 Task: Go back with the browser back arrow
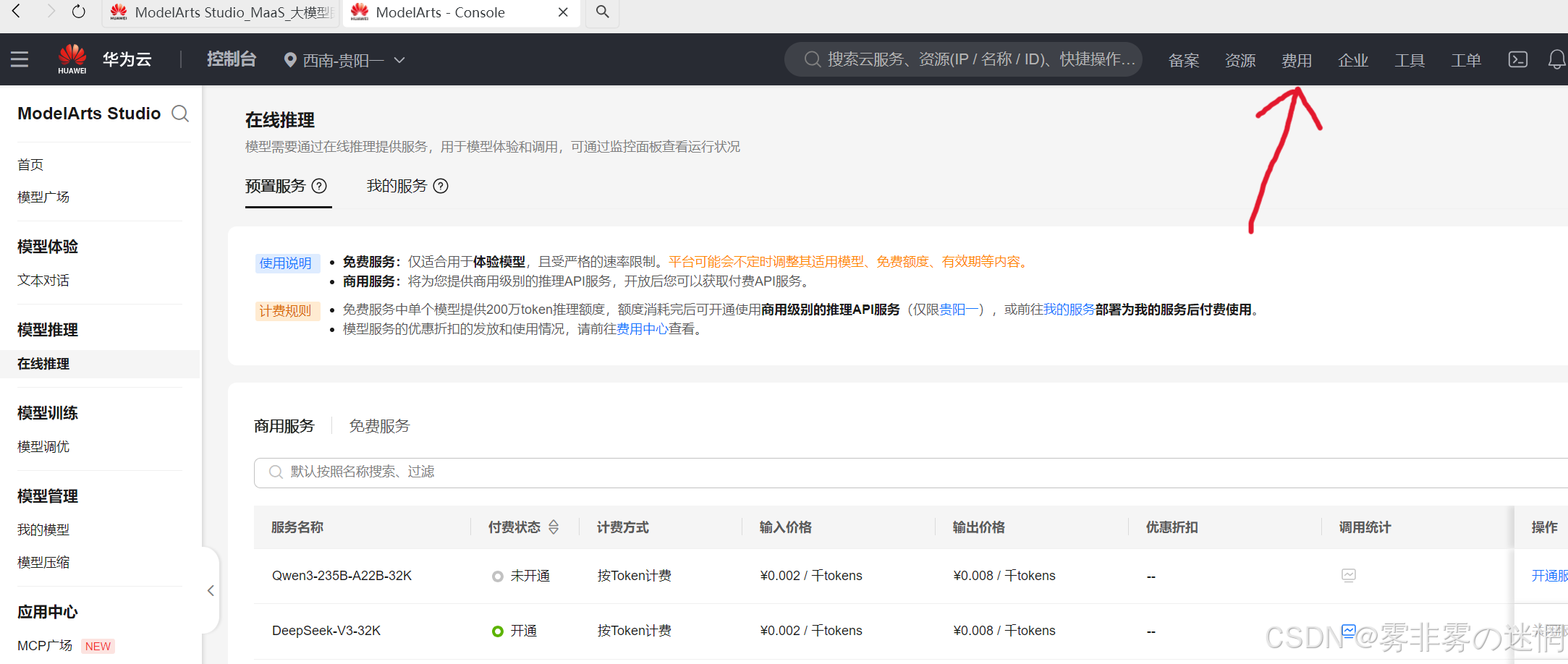click(16, 12)
